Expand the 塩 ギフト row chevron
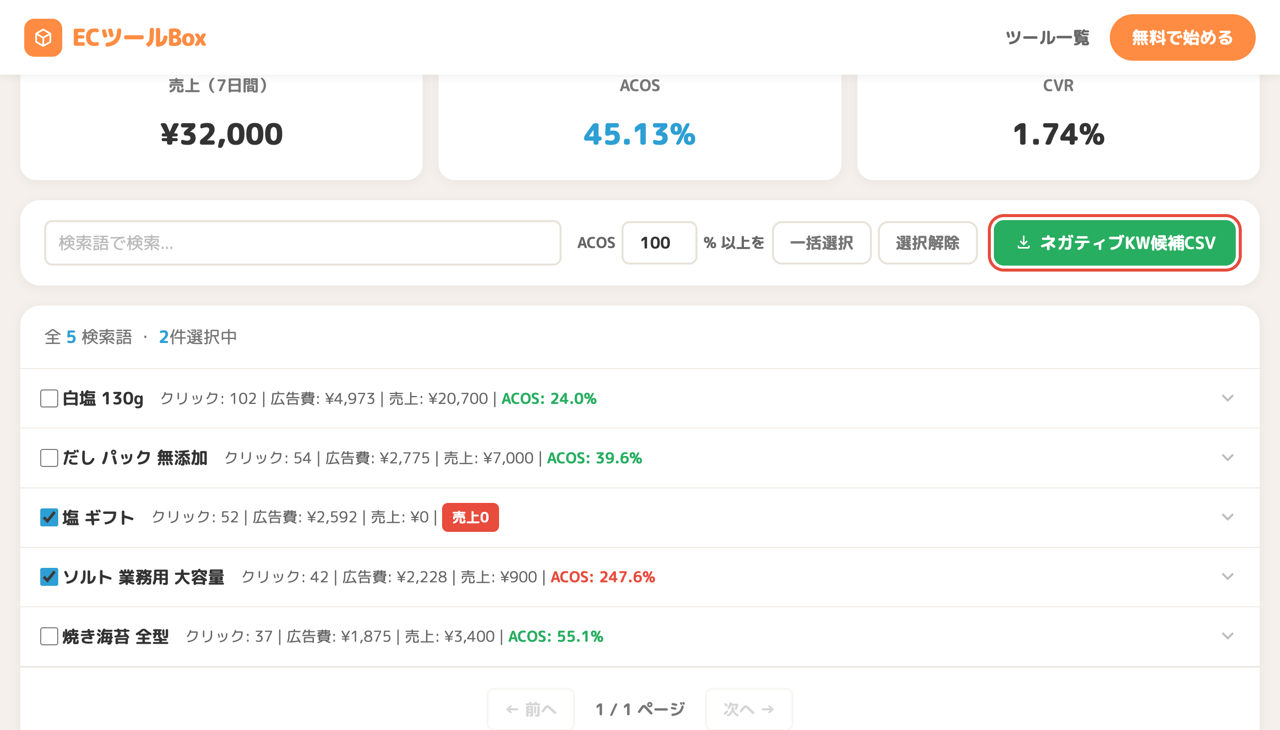 click(1228, 517)
